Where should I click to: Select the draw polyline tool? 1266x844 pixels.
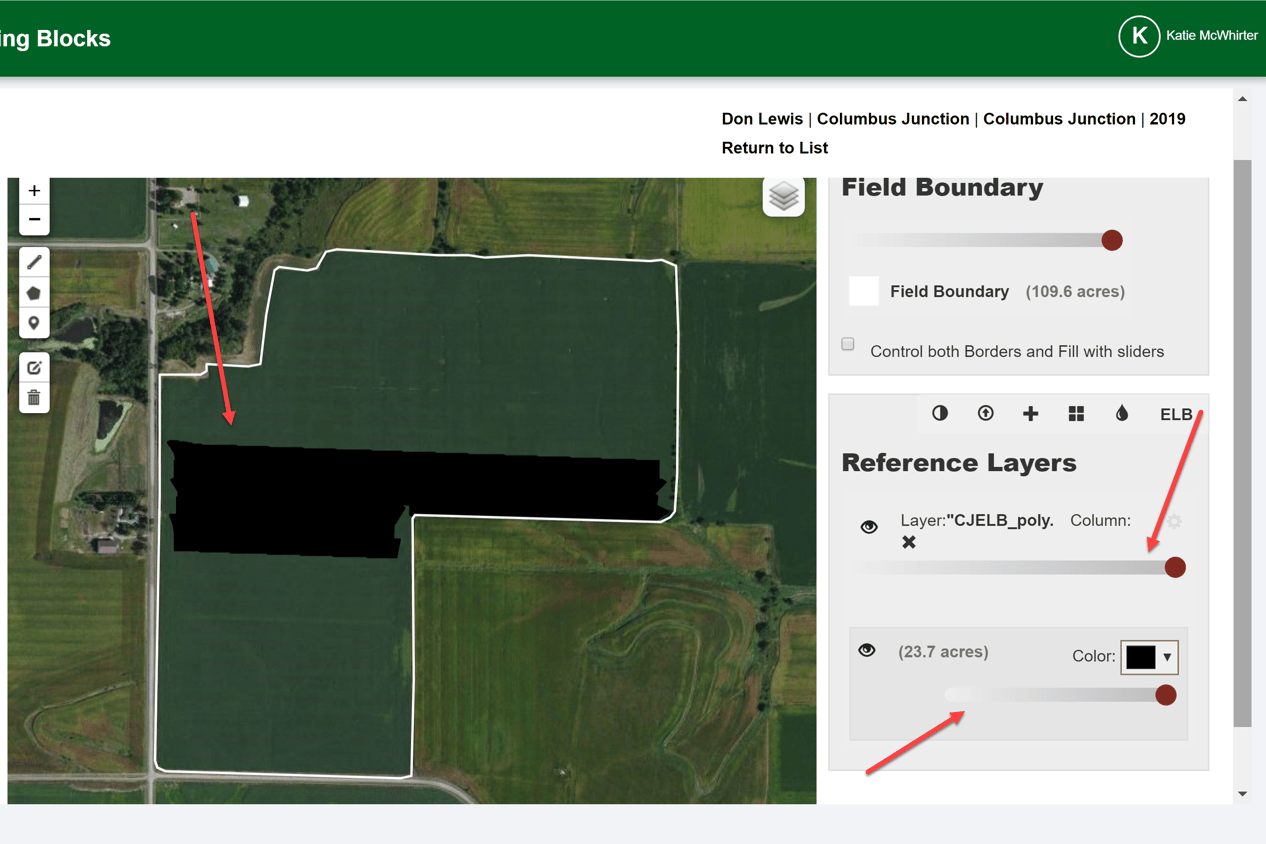coord(34,262)
